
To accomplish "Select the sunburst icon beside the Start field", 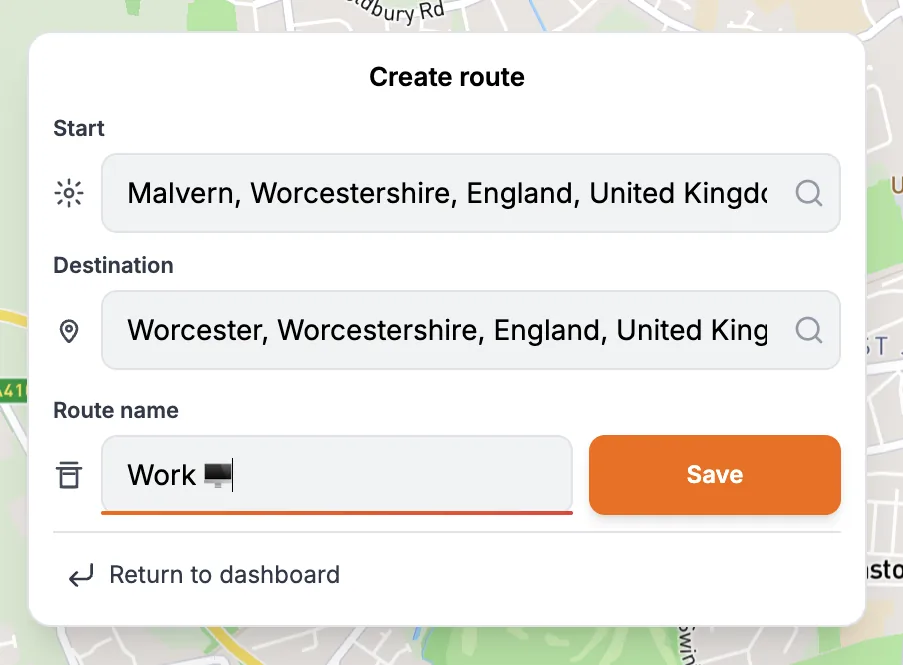I will tap(68, 193).
